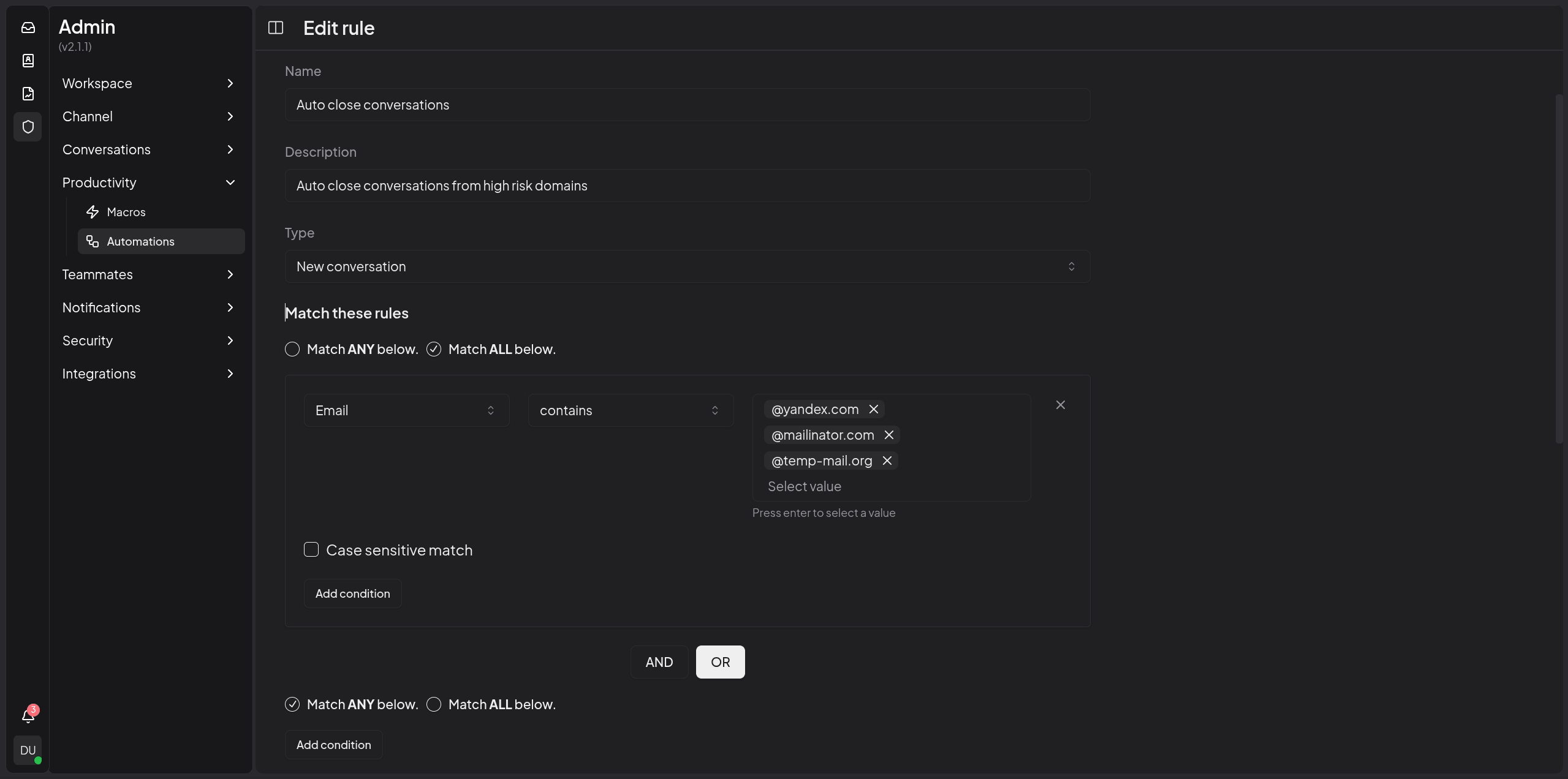Viewport: 1568px width, 779px height.
Task: Open Macros in the sidebar
Action: pyautogui.click(x=126, y=212)
